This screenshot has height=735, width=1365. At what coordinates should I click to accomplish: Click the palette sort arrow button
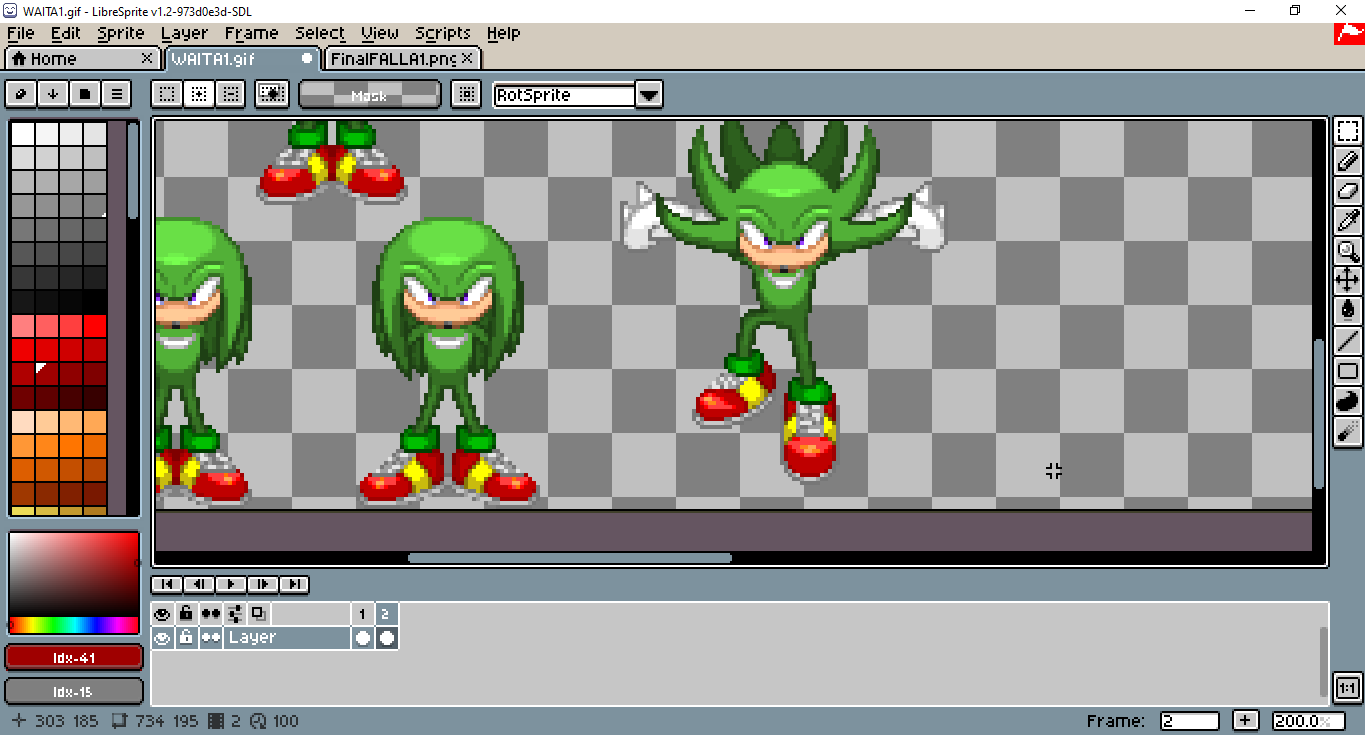[53, 94]
